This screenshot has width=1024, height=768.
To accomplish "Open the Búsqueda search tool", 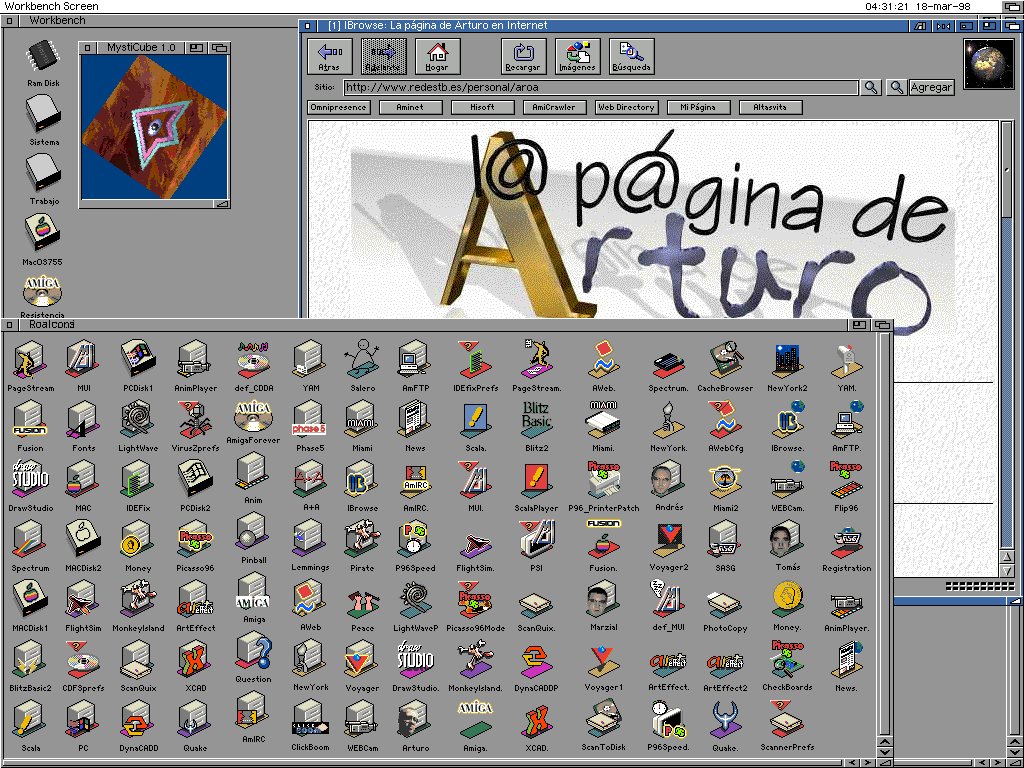I will pos(631,56).
